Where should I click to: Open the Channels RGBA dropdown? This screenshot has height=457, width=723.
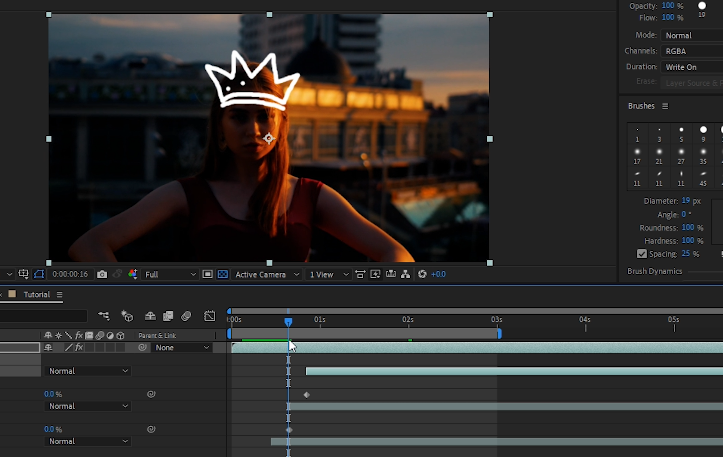pos(692,51)
